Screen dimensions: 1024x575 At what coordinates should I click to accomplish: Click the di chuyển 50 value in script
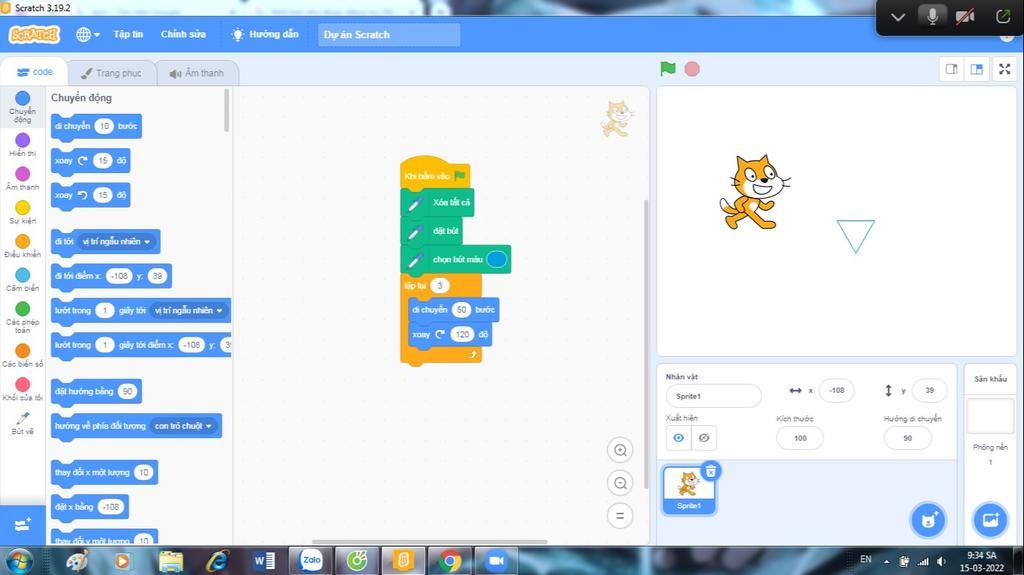point(461,310)
